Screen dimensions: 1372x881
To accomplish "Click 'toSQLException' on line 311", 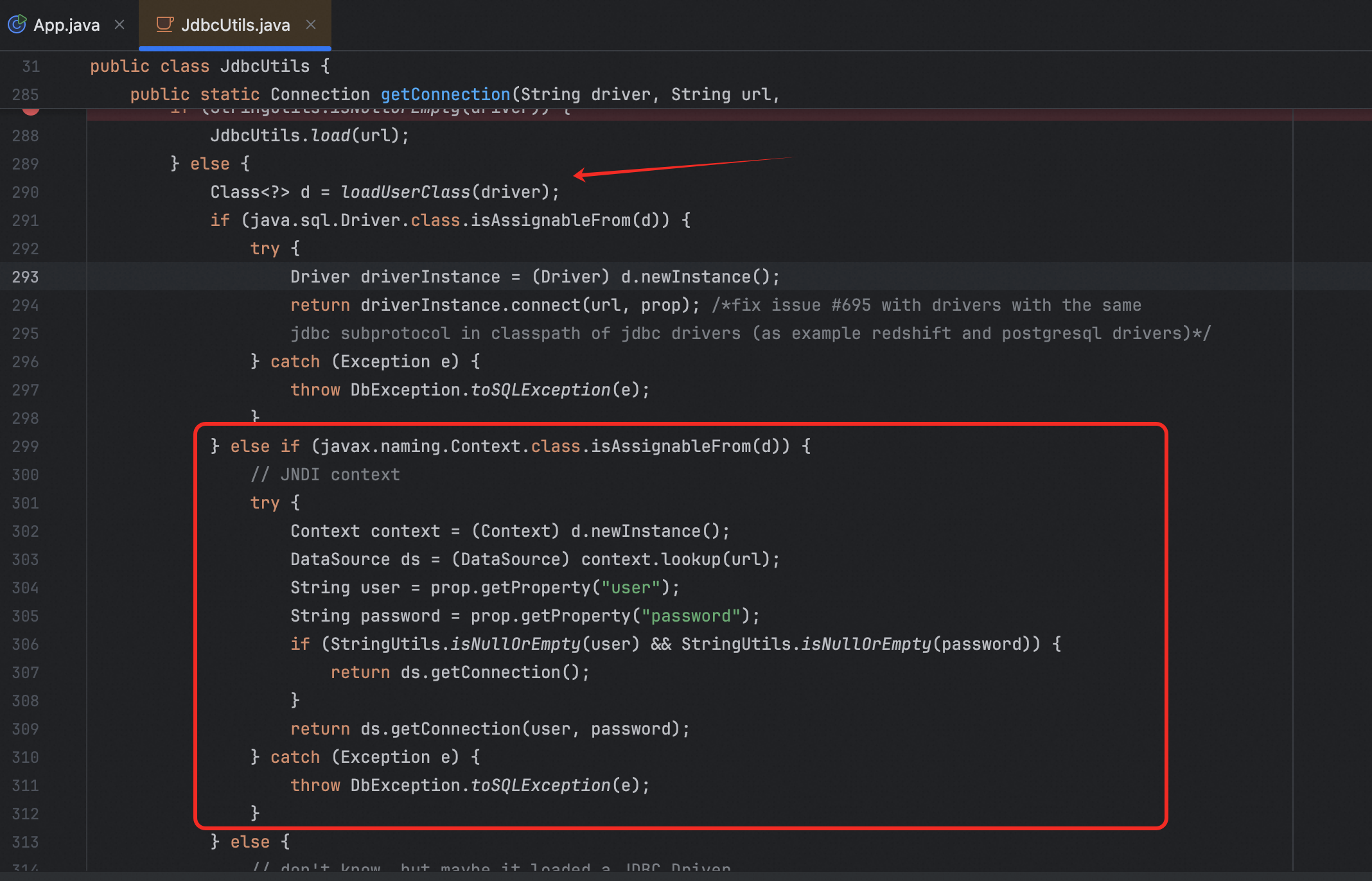I will coord(541,785).
